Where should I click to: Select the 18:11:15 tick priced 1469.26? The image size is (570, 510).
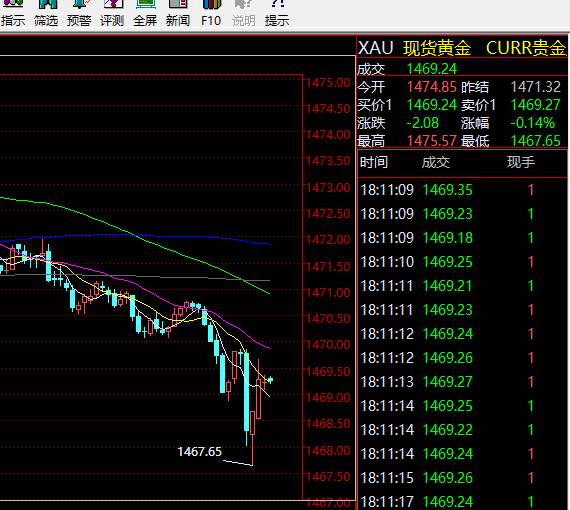point(462,478)
